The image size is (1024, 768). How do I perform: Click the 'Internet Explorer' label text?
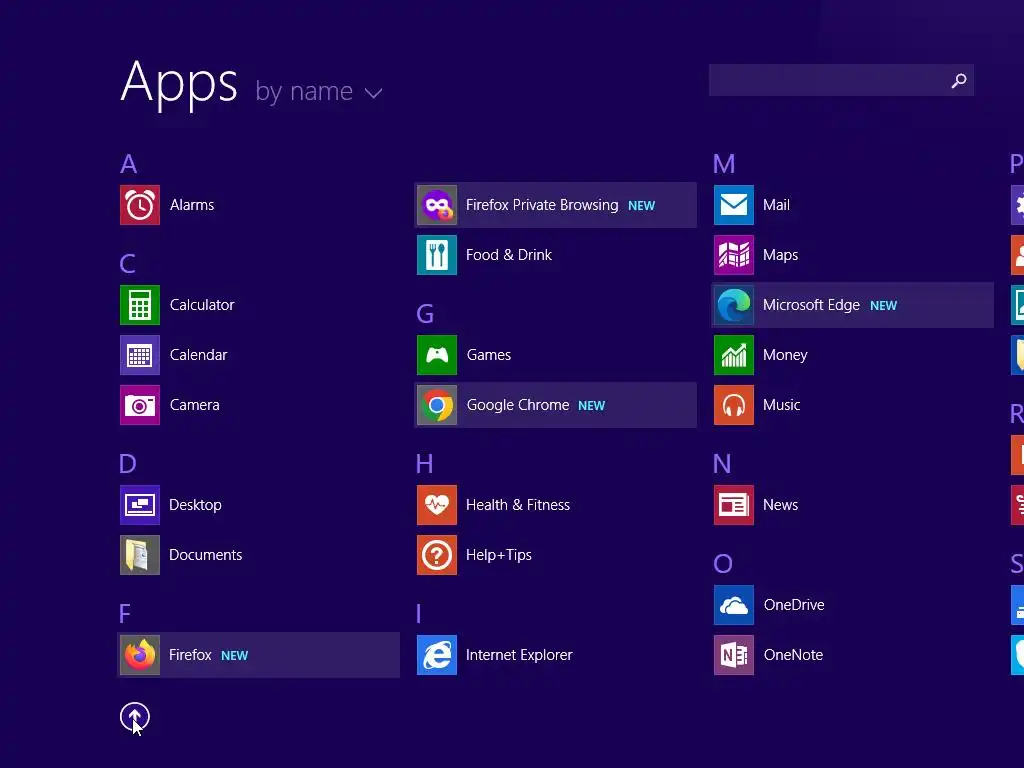coord(519,655)
